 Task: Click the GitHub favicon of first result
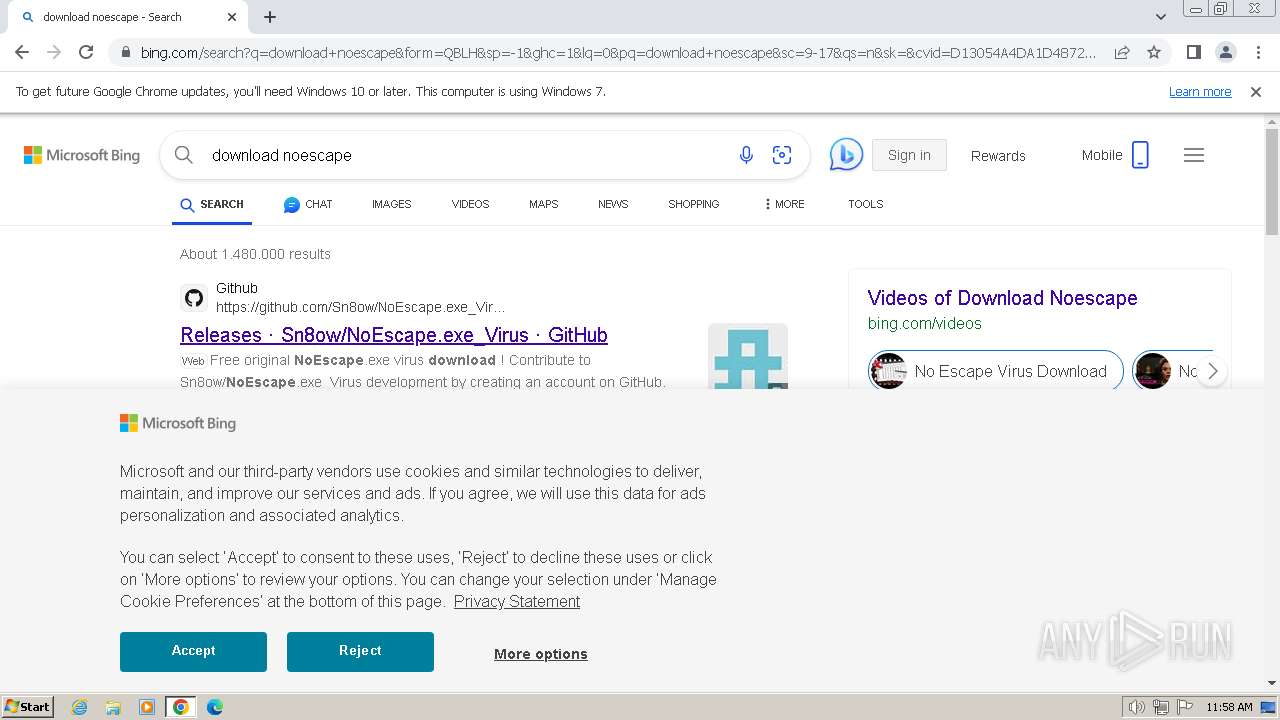pyautogui.click(x=194, y=298)
